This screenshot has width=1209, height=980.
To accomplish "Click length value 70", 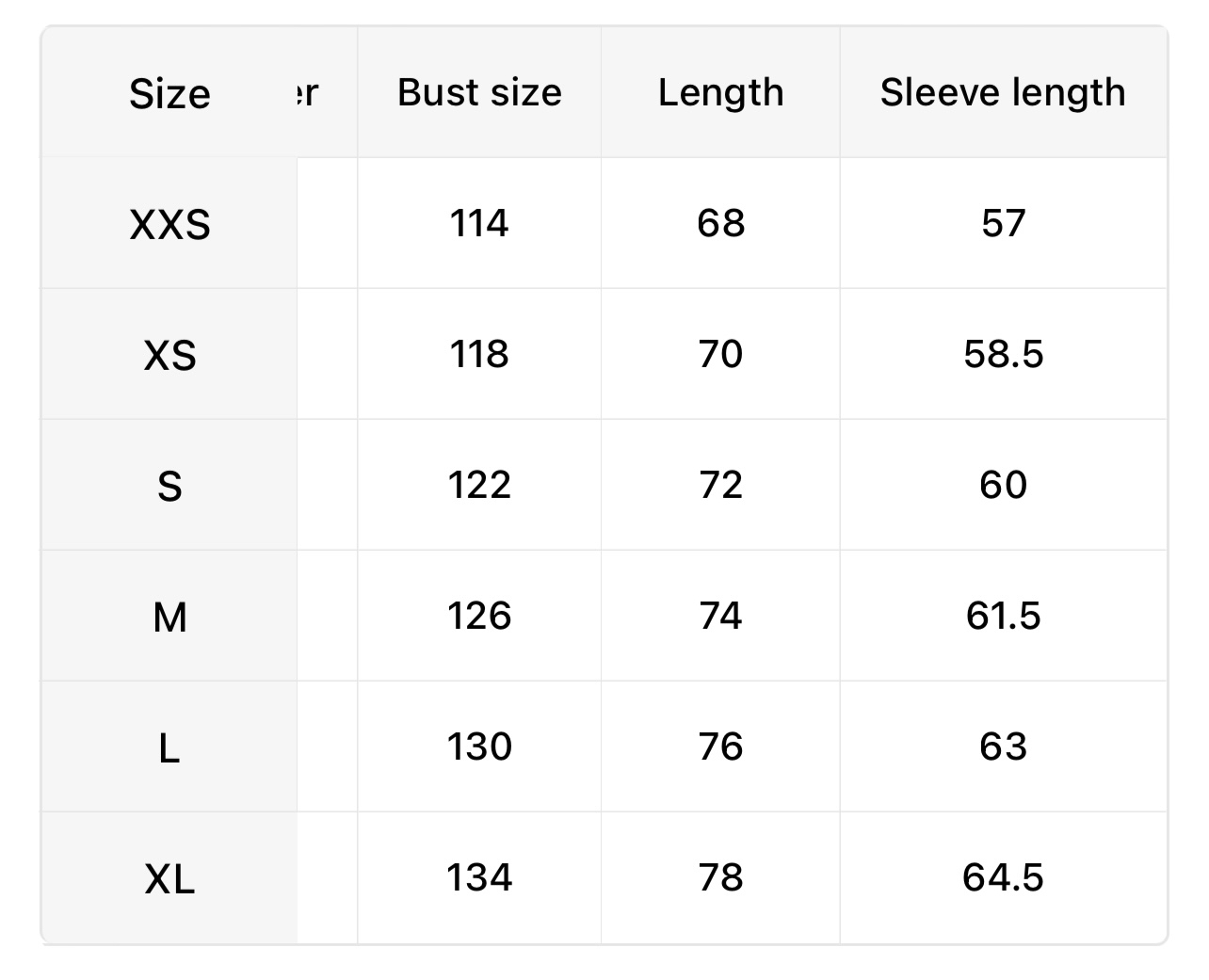I will (x=720, y=354).
